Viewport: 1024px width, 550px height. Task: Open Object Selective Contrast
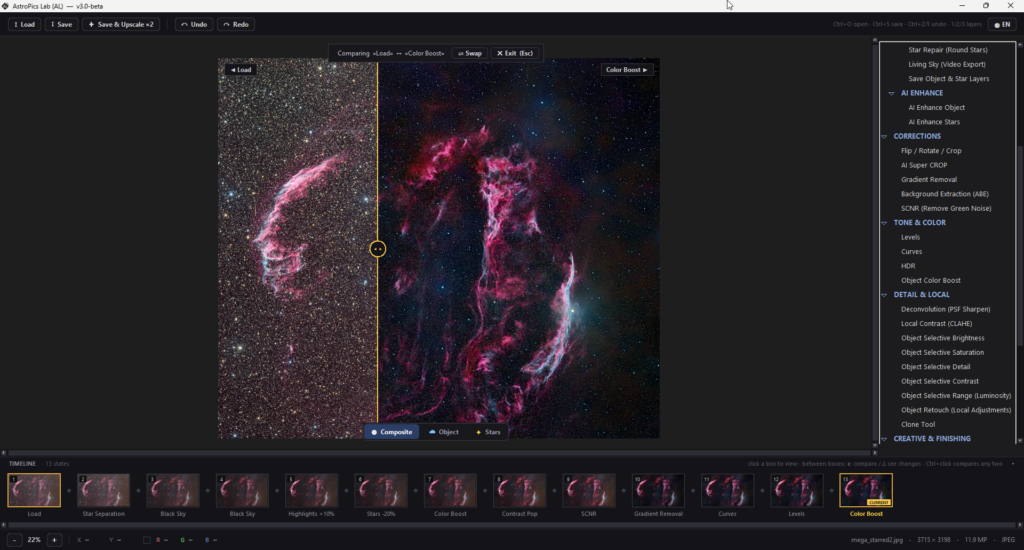pyautogui.click(x=940, y=381)
